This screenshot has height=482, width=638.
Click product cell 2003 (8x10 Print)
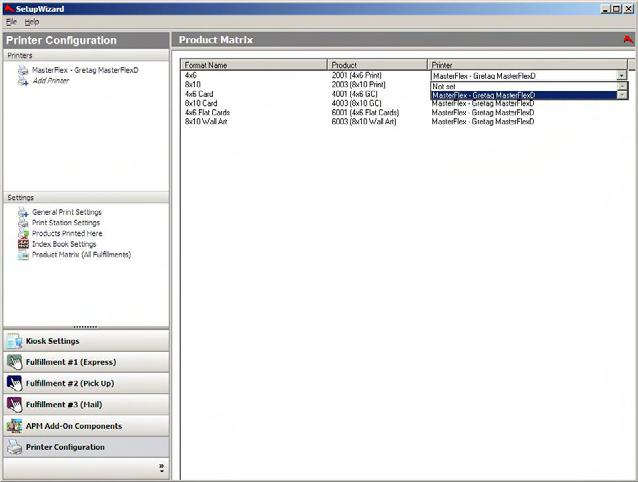pos(358,85)
